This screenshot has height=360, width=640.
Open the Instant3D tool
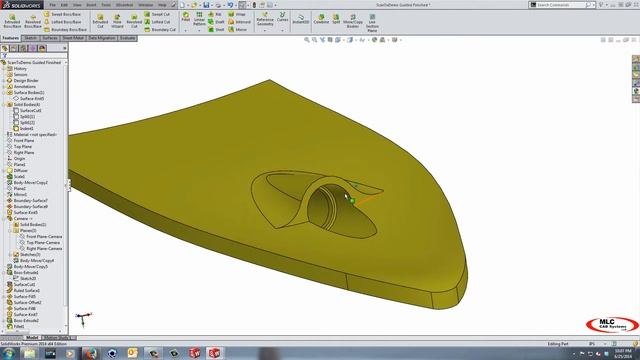pos(301,19)
